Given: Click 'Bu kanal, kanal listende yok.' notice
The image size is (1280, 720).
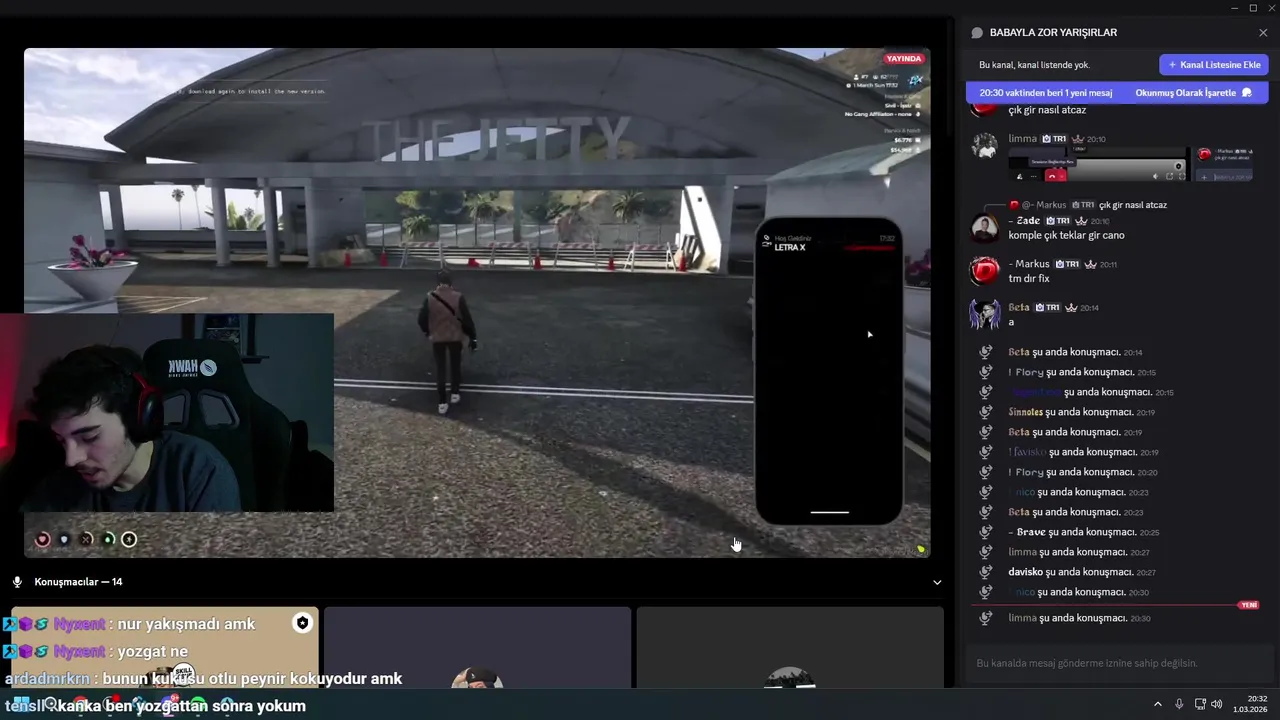Looking at the screenshot, I should tap(1034, 65).
